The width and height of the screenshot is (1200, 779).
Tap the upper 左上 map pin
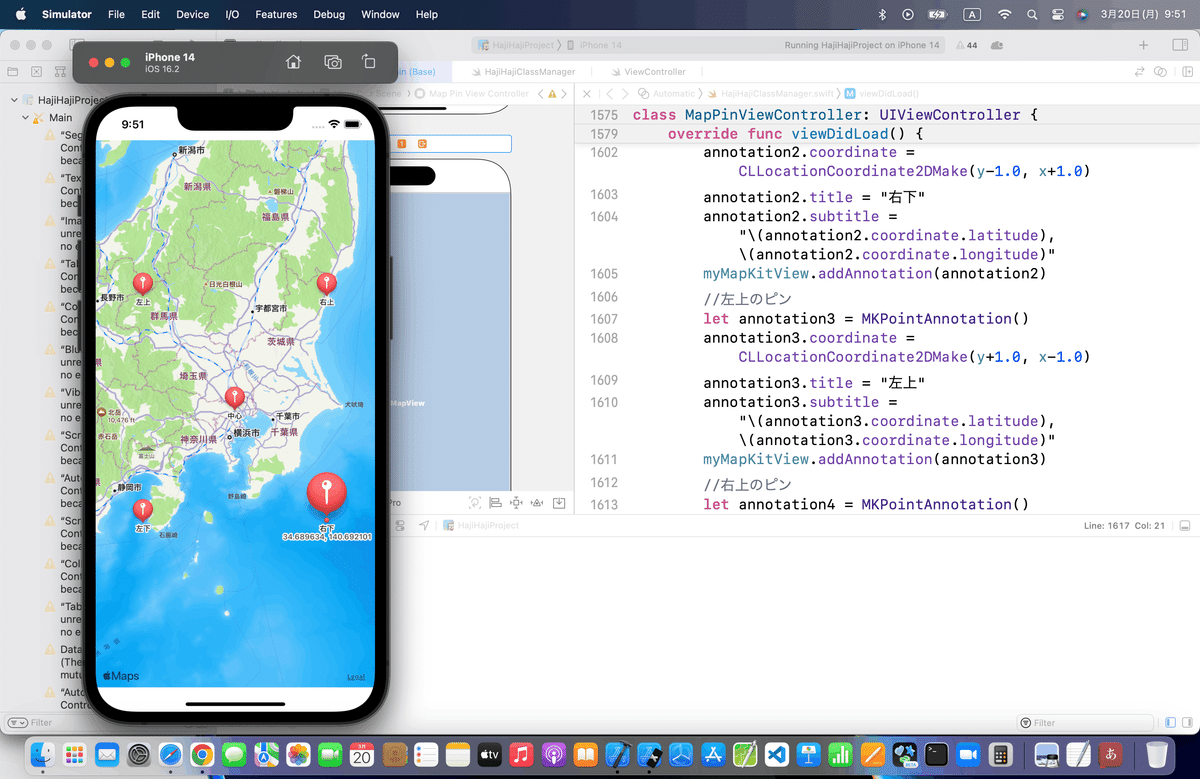point(143,284)
